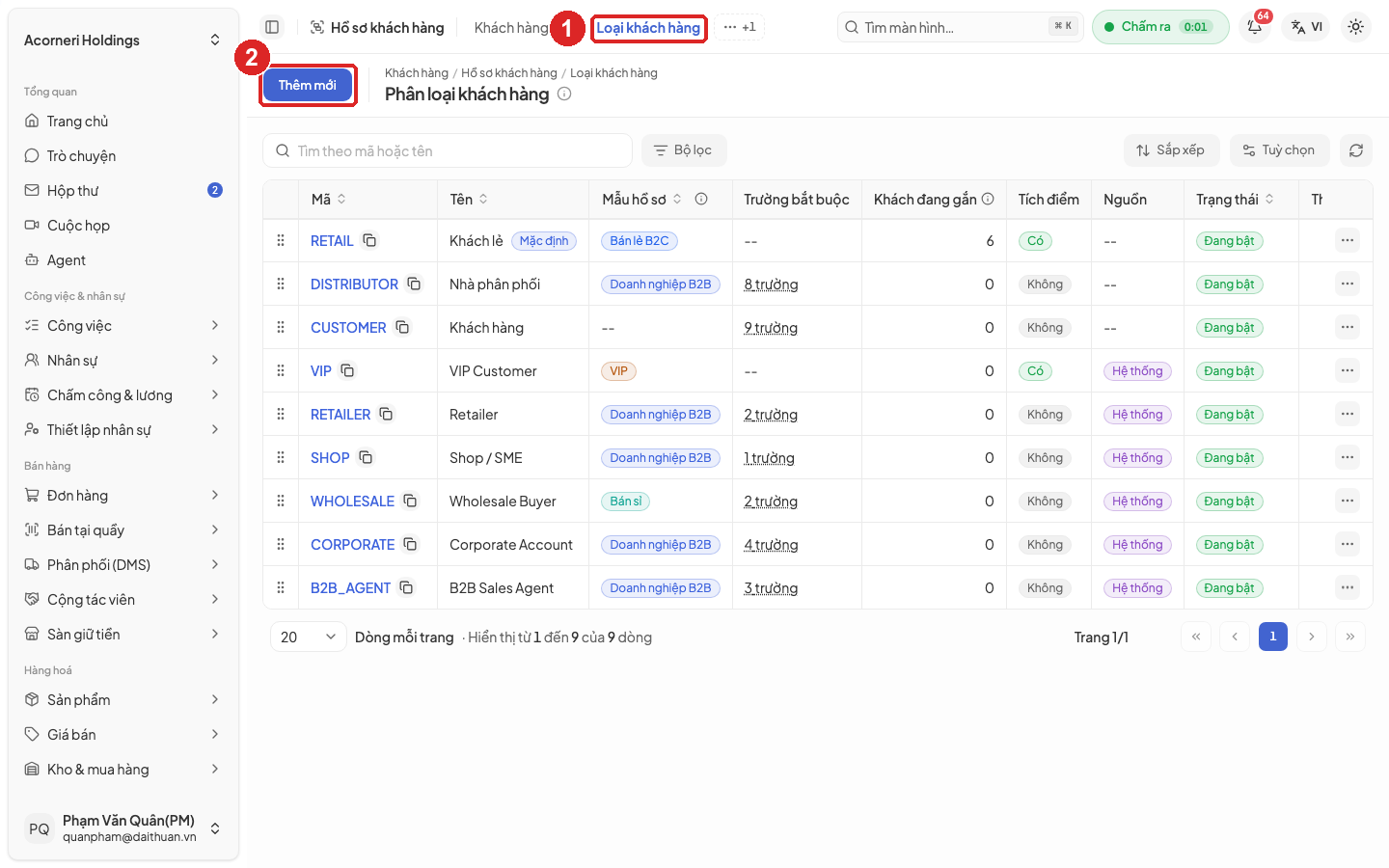The height and width of the screenshot is (868, 1389).
Task: Open the notifications bell
Action: tap(1255, 27)
